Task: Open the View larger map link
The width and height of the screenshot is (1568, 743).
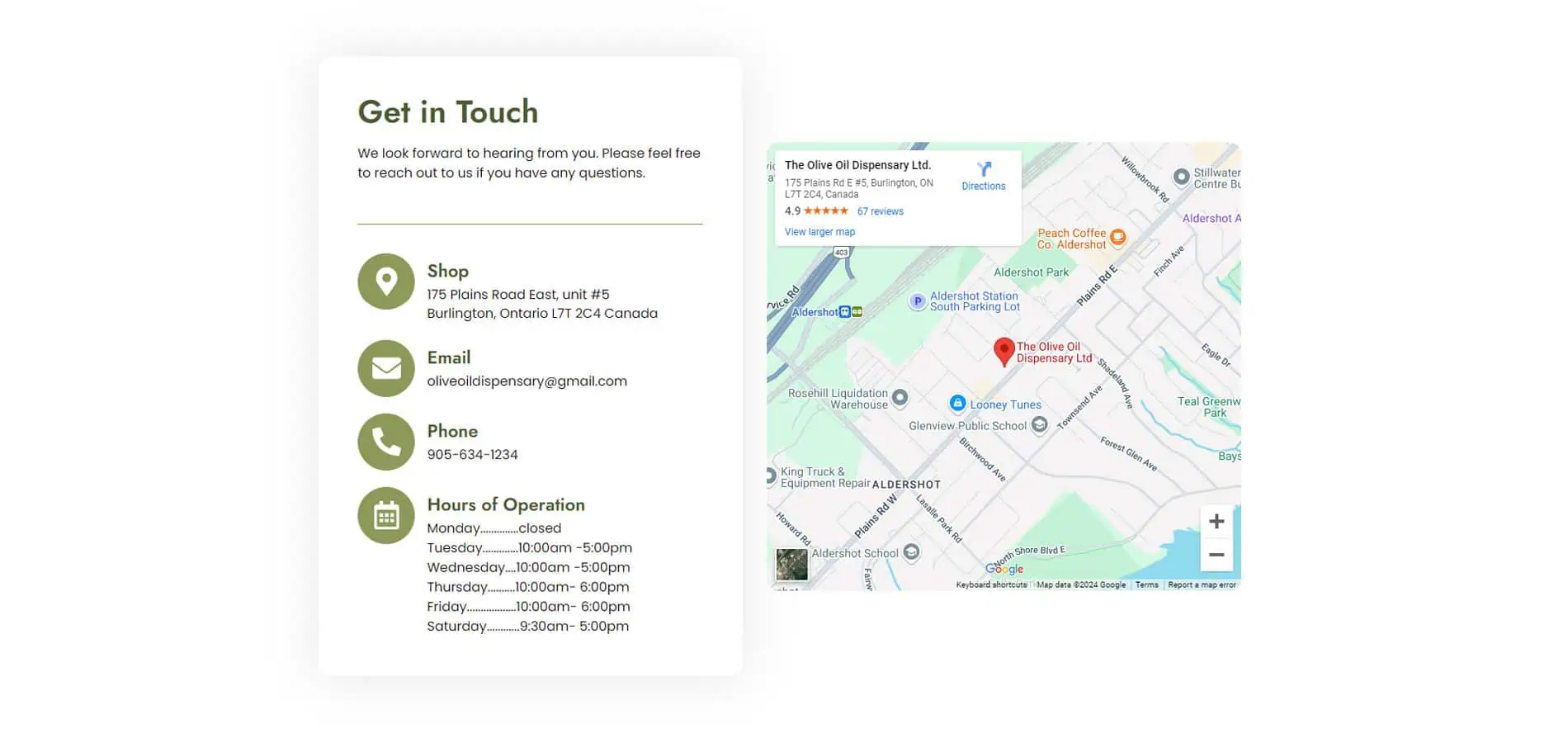Action: point(819,232)
